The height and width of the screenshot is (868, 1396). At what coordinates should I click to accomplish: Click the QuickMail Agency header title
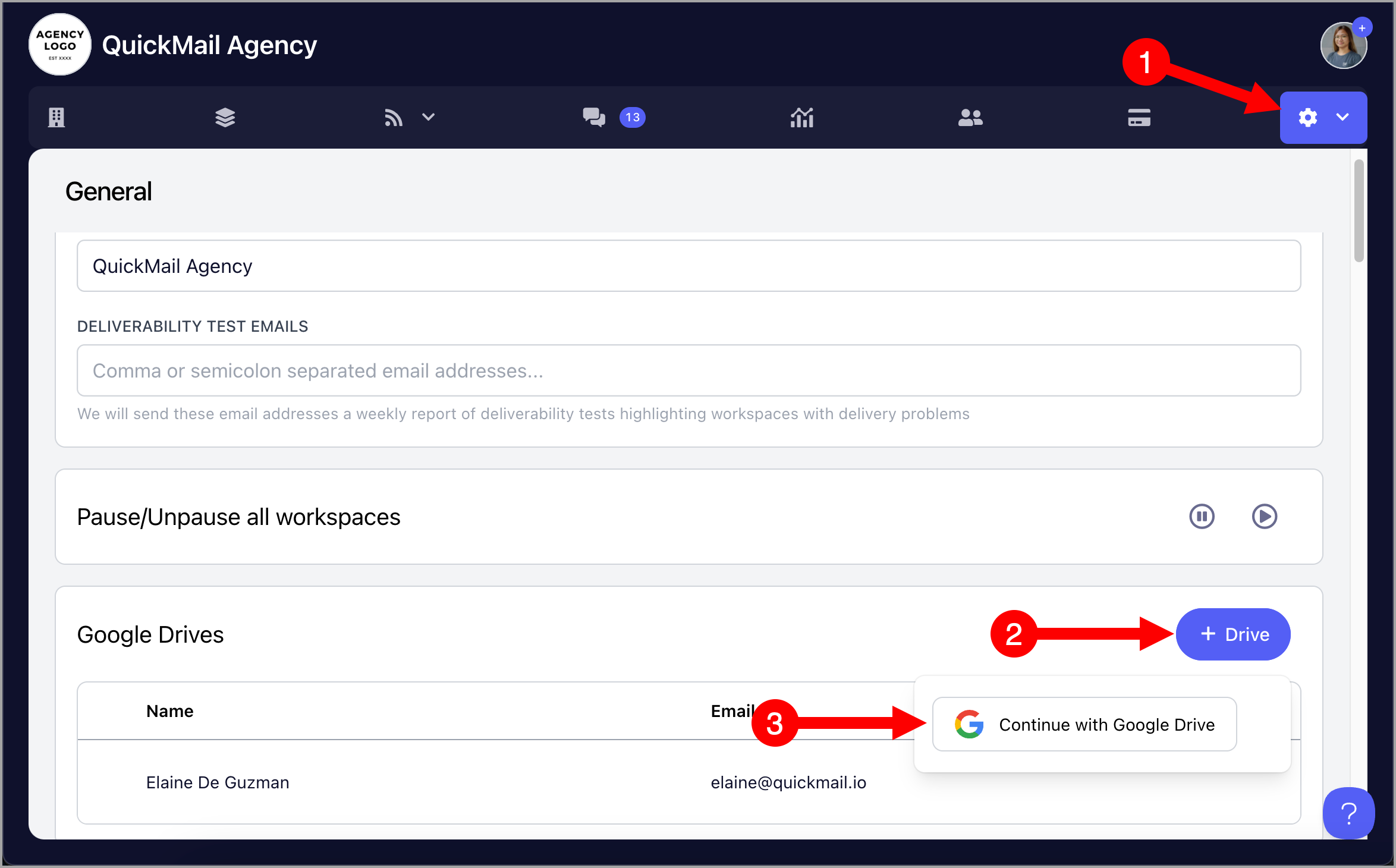pos(209,45)
